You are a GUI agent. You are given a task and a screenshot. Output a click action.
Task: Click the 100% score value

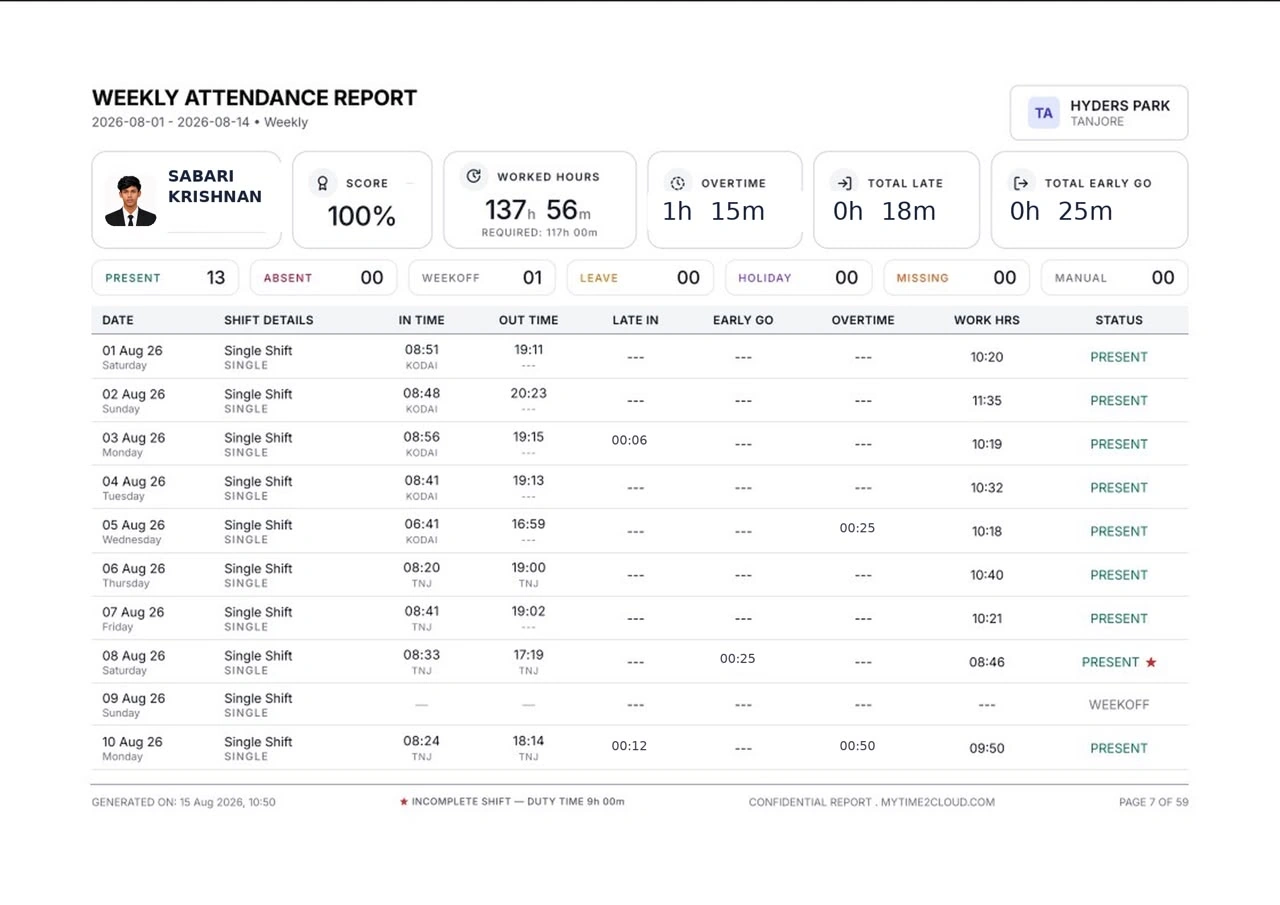pos(362,216)
